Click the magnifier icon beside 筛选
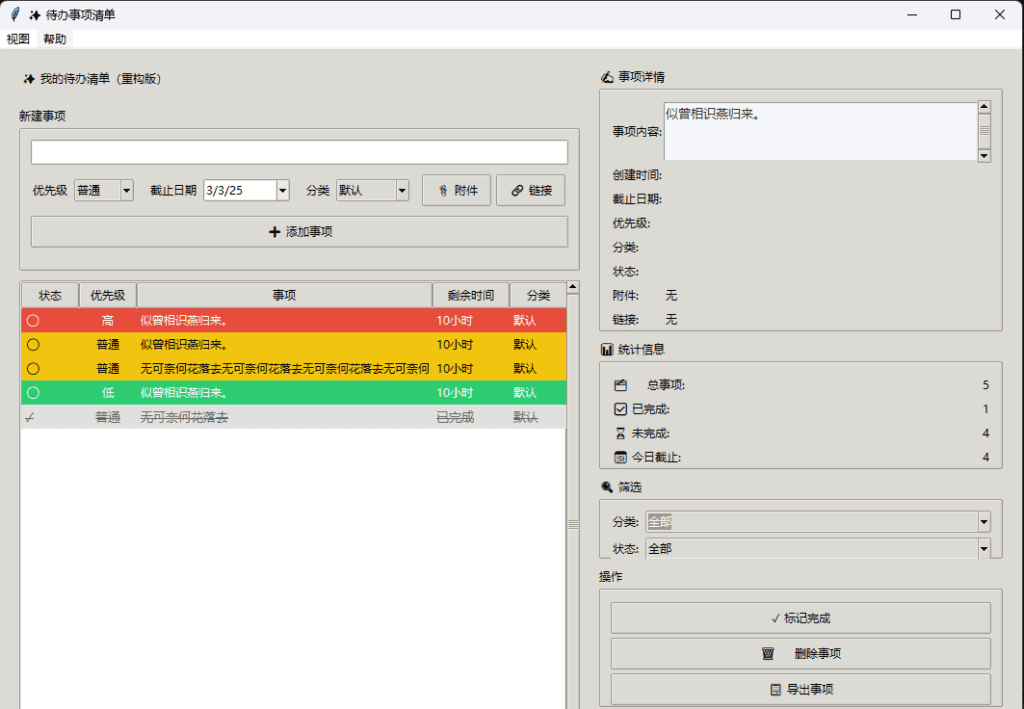 click(607, 487)
